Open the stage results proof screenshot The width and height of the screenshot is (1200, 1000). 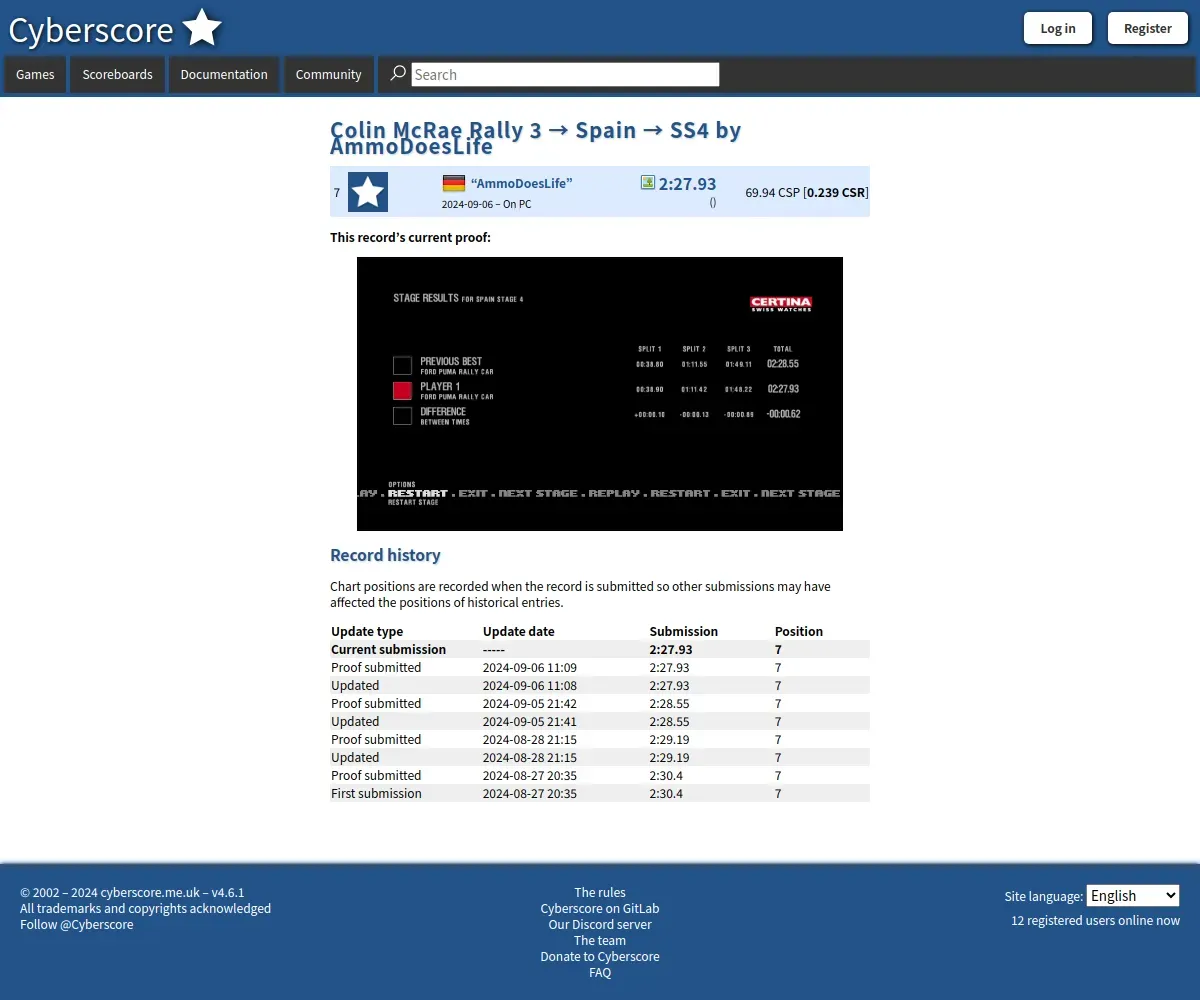tap(600, 394)
